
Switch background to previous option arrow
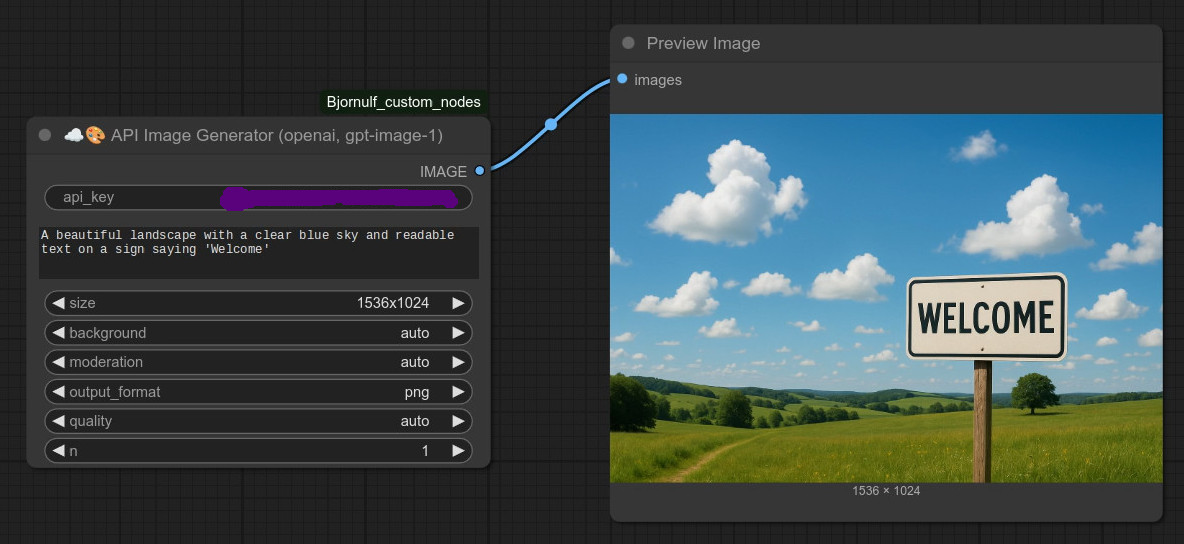(x=58, y=333)
